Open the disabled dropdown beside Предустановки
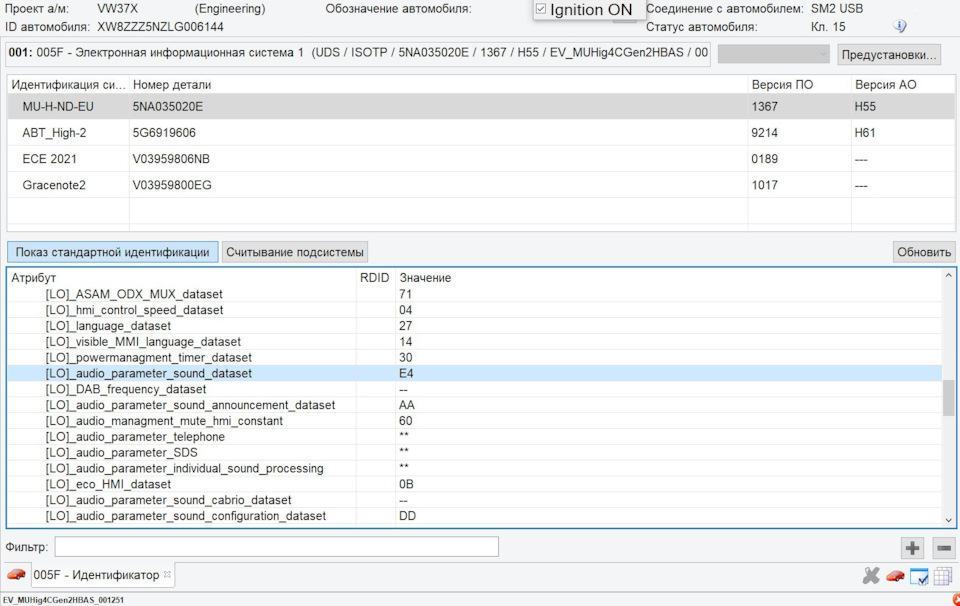 point(773,54)
